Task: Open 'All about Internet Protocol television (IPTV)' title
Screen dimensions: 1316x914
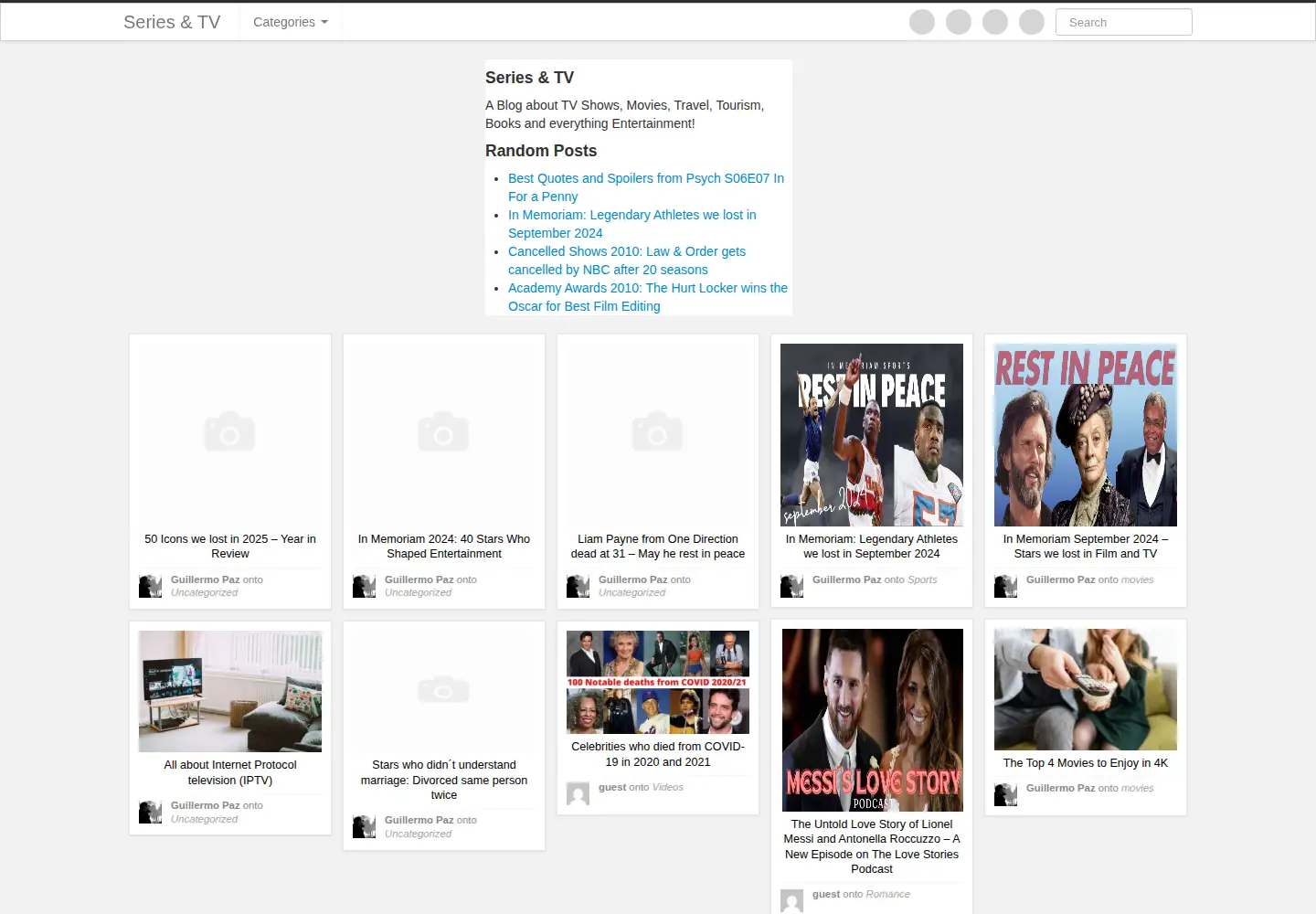Action: (230, 772)
